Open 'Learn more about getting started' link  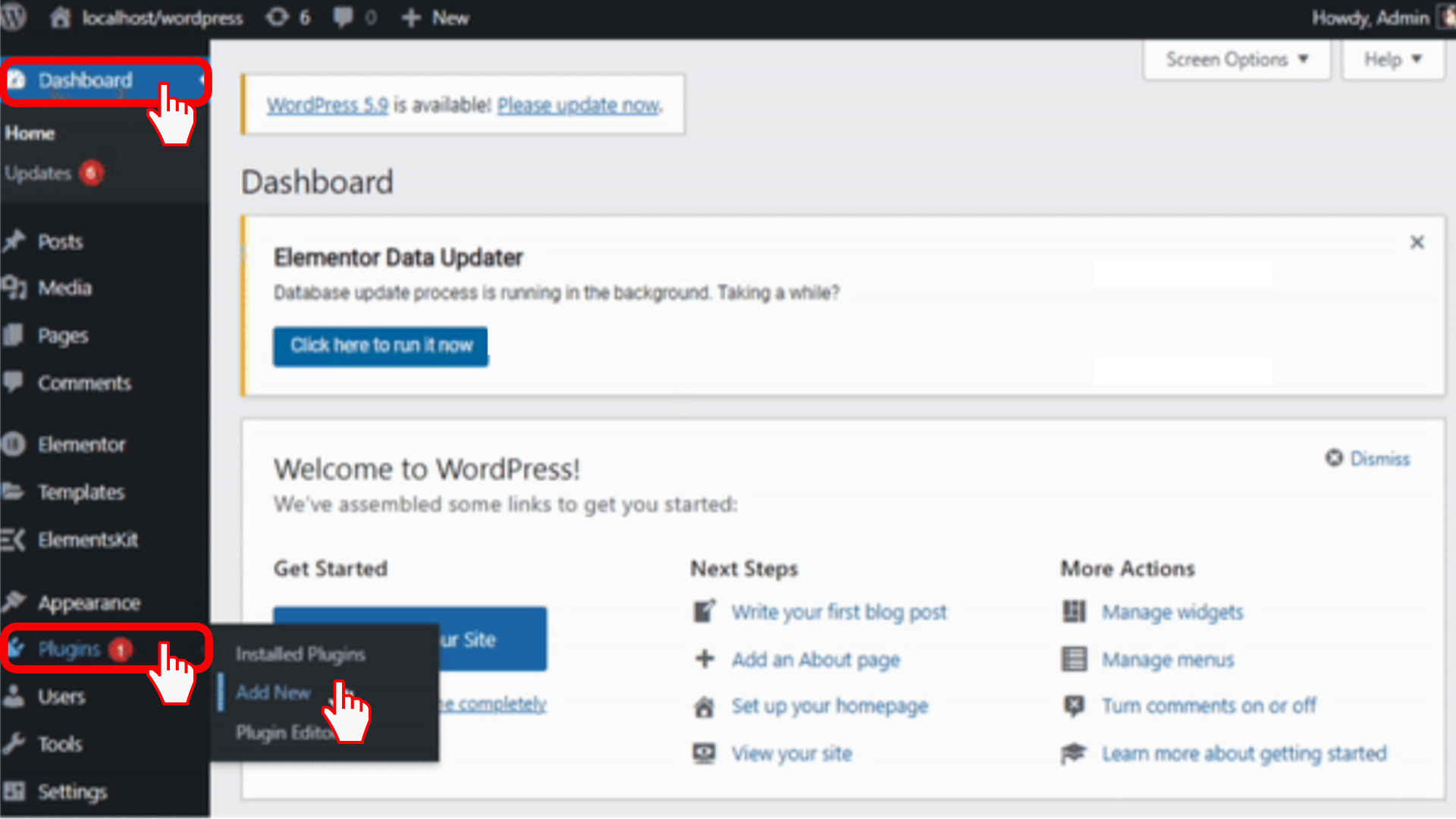tap(1244, 753)
